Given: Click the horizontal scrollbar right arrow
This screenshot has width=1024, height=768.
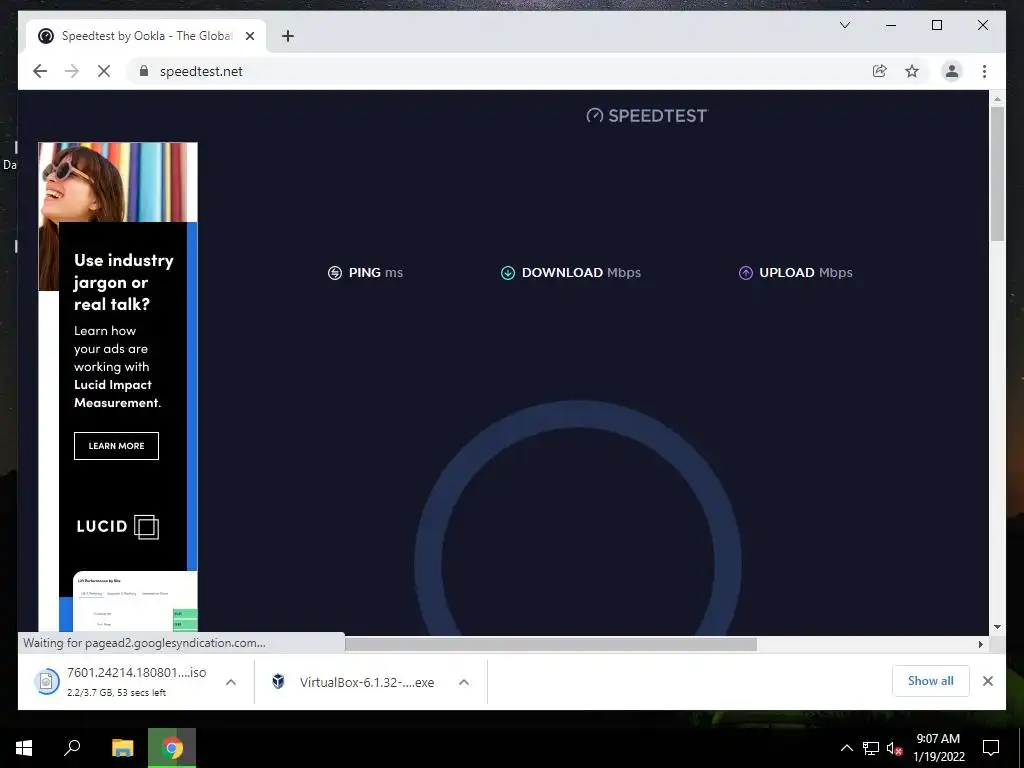Looking at the screenshot, I should coord(980,645).
